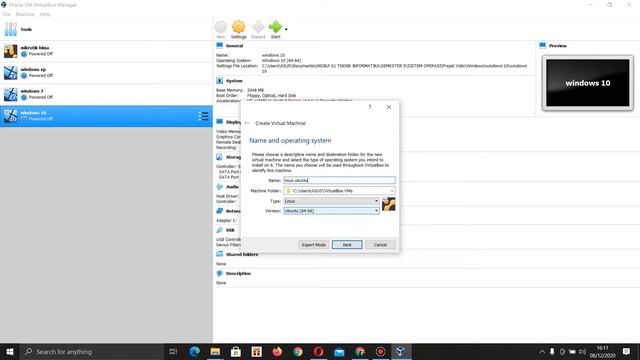
Task: Click the Cancel button in the dialog
Action: click(380, 244)
